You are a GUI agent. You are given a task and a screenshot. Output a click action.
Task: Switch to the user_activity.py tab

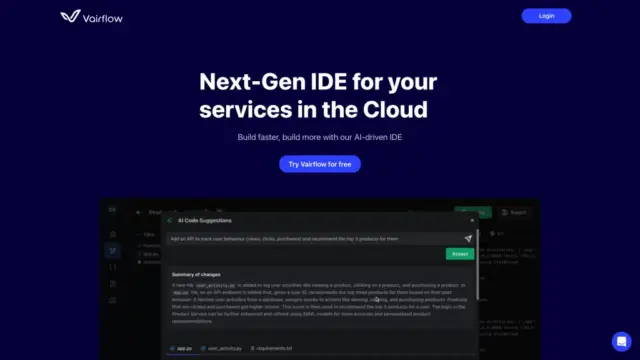[221, 349]
